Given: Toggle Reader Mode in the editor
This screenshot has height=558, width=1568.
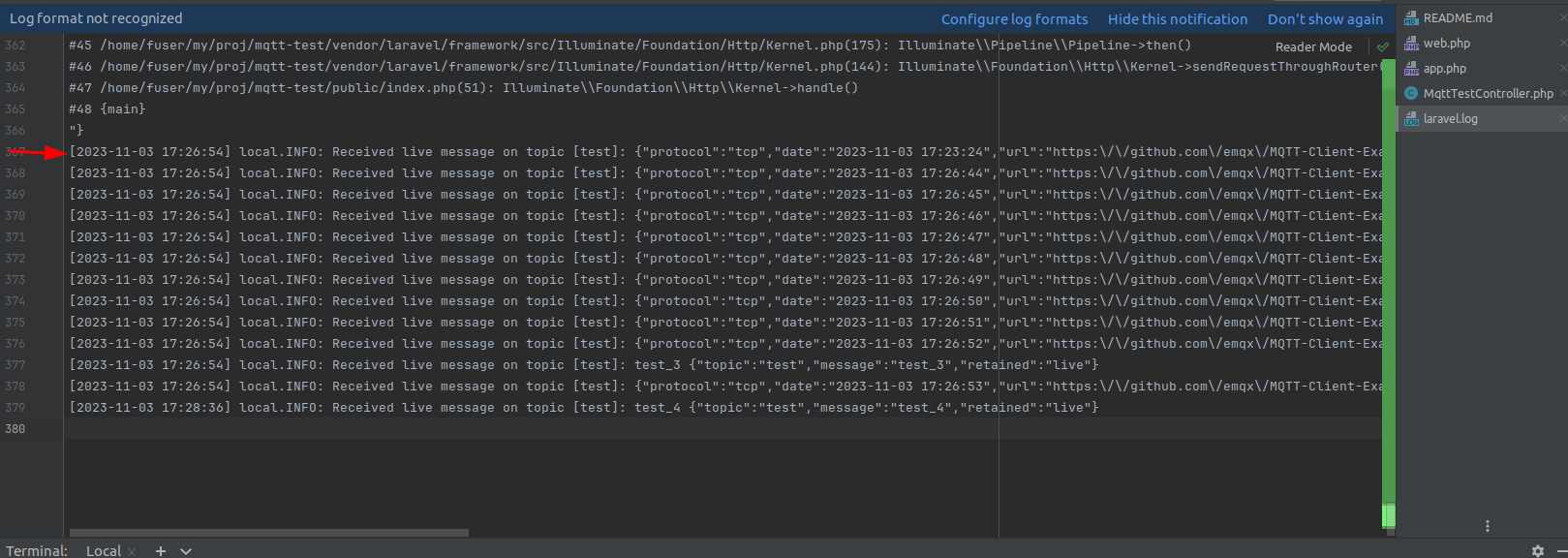Looking at the screenshot, I should [1313, 46].
